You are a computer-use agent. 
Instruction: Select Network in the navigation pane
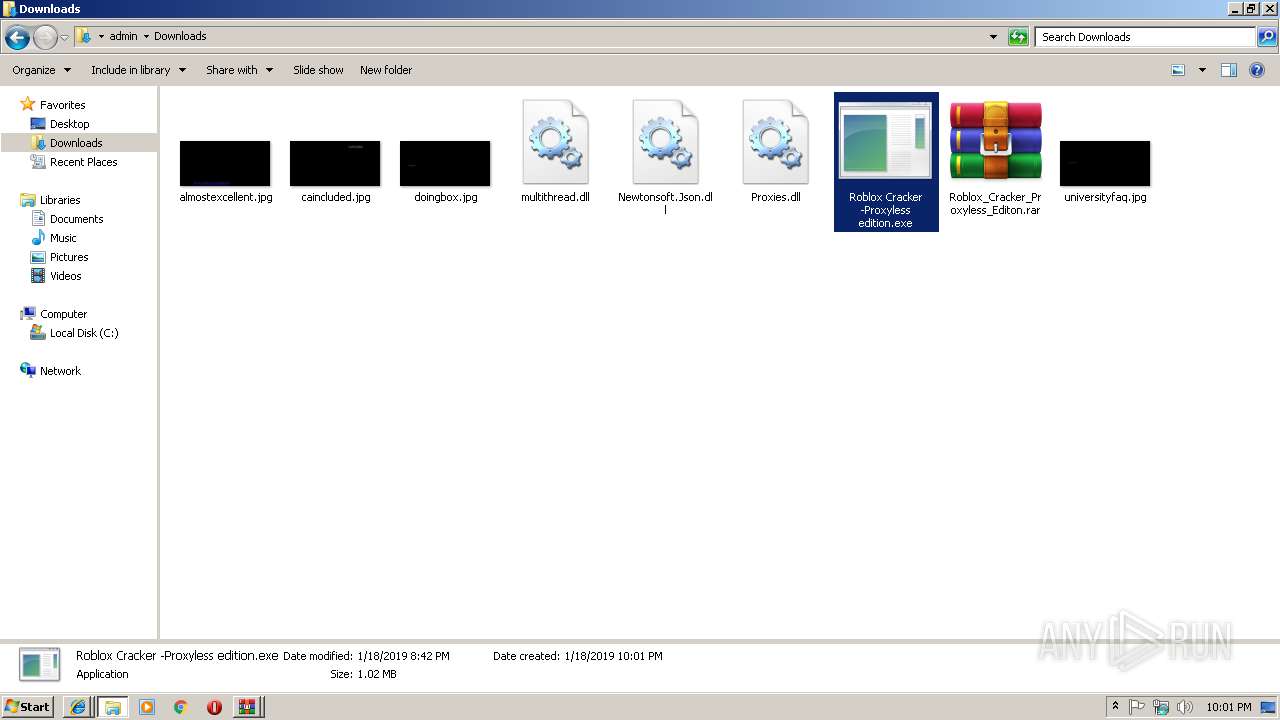point(60,371)
